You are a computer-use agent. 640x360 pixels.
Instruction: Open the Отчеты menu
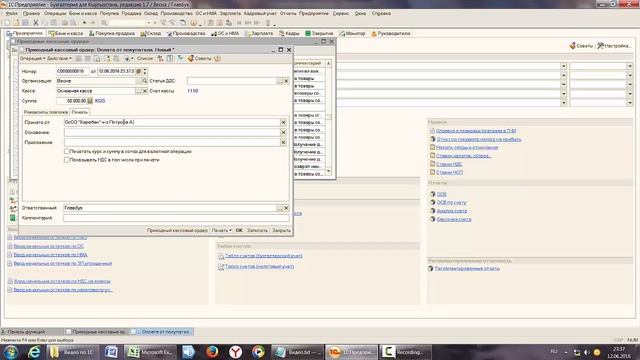coord(288,13)
